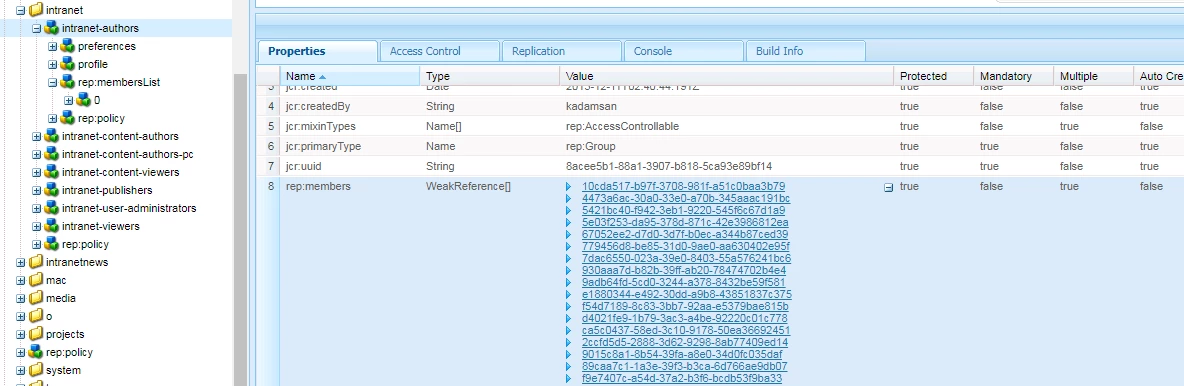Click the media folder icon

pos(35,298)
